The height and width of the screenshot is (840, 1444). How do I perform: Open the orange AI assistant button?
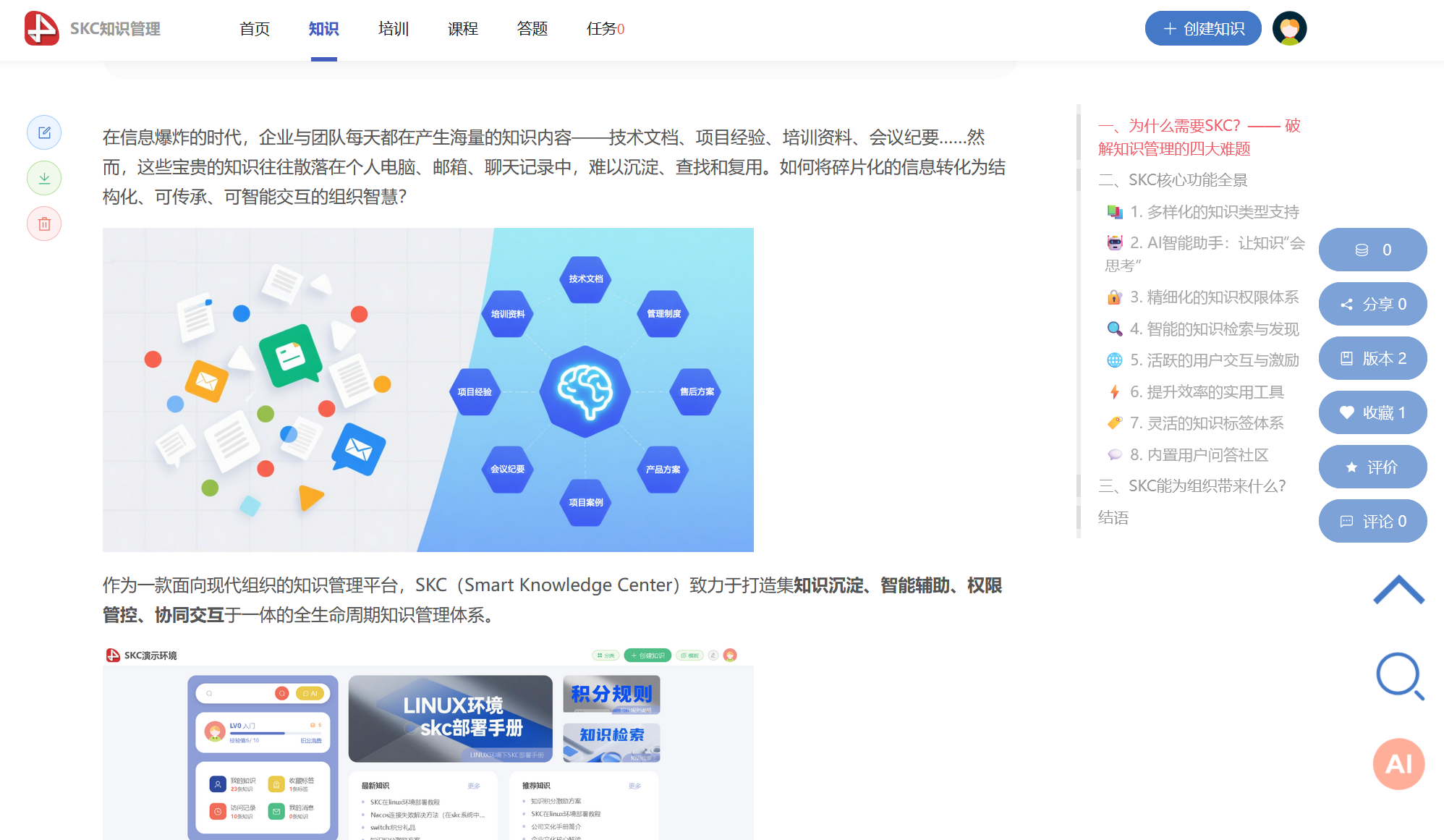coord(1398,763)
